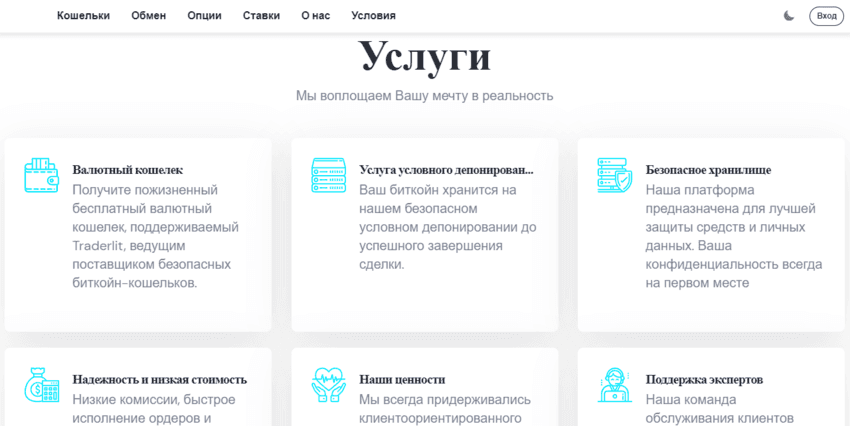This screenshot has height=426, width=850.
Task: Click the description starting Ваш биткойн хранится
Action: 448,227
